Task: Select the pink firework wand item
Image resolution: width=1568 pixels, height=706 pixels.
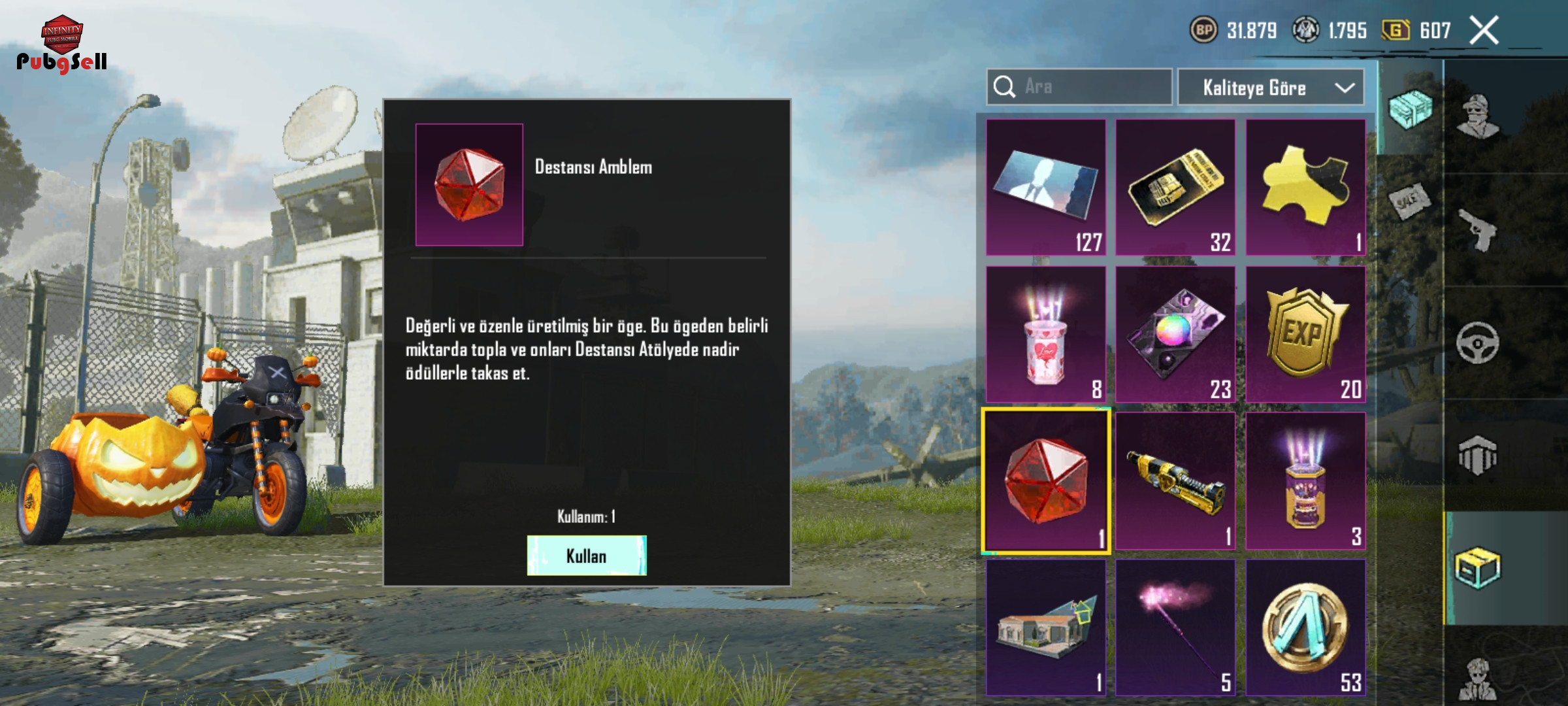Action: click(1175, 628)
